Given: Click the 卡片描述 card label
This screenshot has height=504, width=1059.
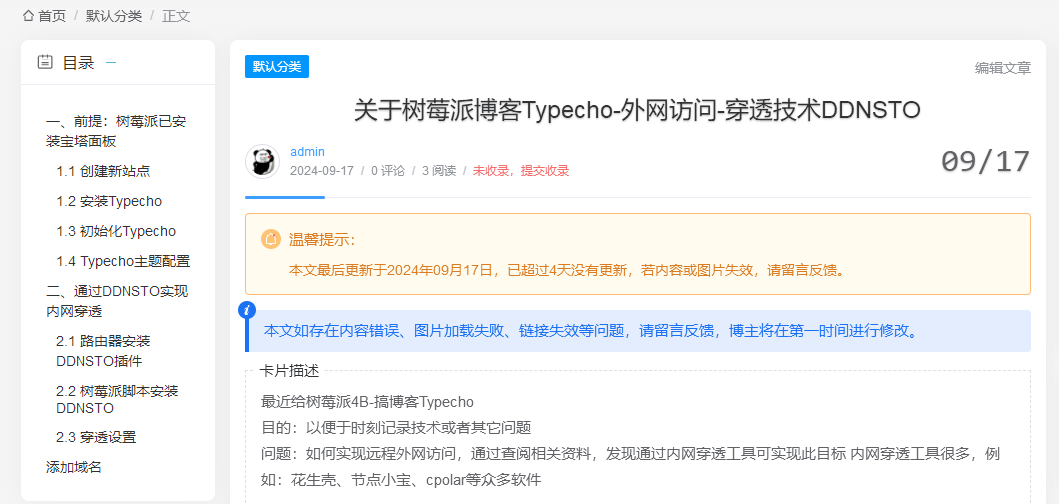Looking at the screenshot, I should click(x=289, y=370).
